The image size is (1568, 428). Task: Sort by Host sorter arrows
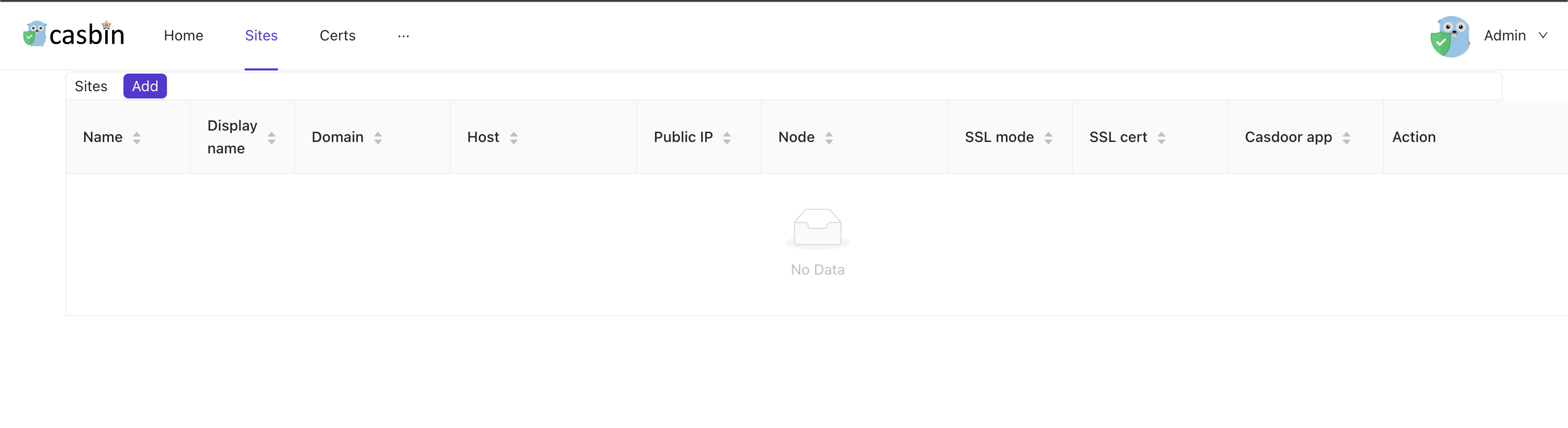pos(514,138)
